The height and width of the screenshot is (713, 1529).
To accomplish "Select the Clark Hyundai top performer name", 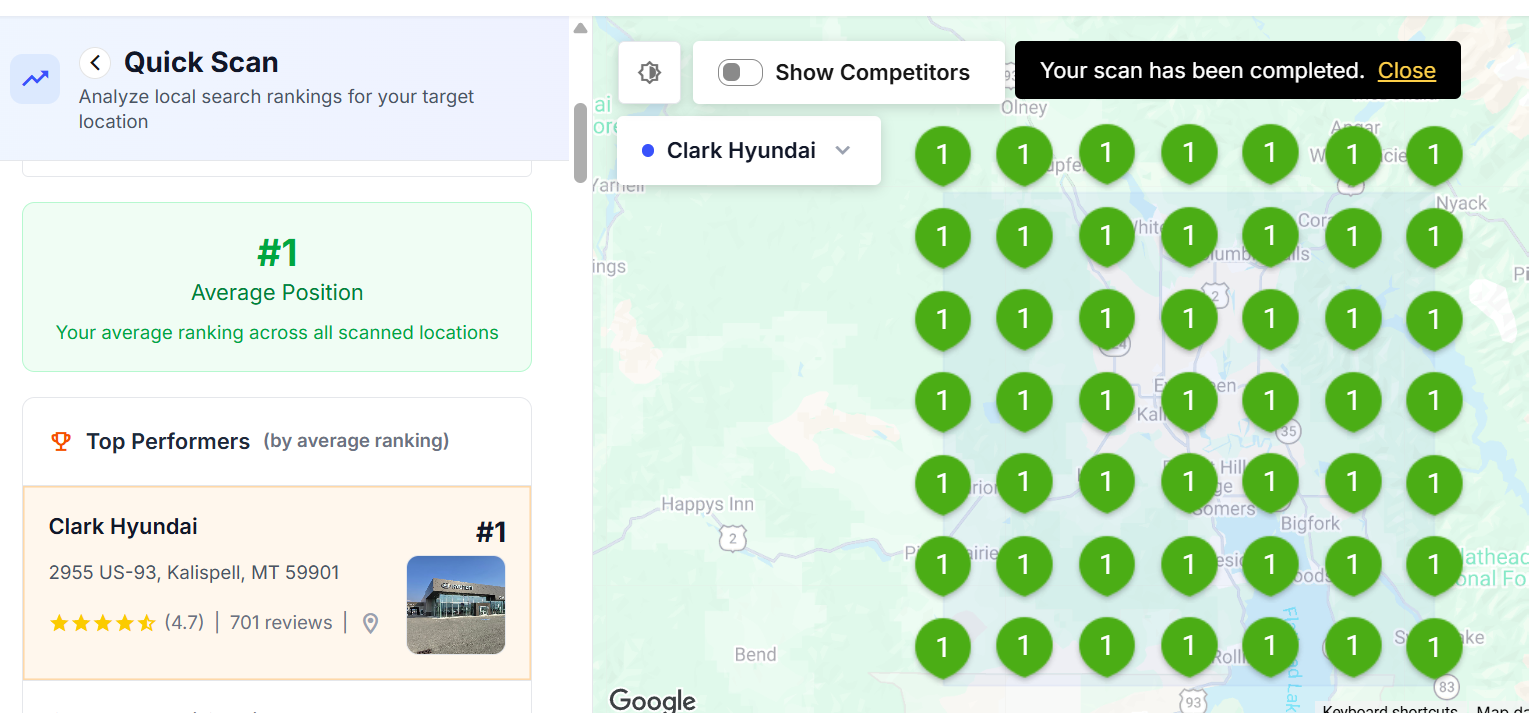I will coord(123,526).
